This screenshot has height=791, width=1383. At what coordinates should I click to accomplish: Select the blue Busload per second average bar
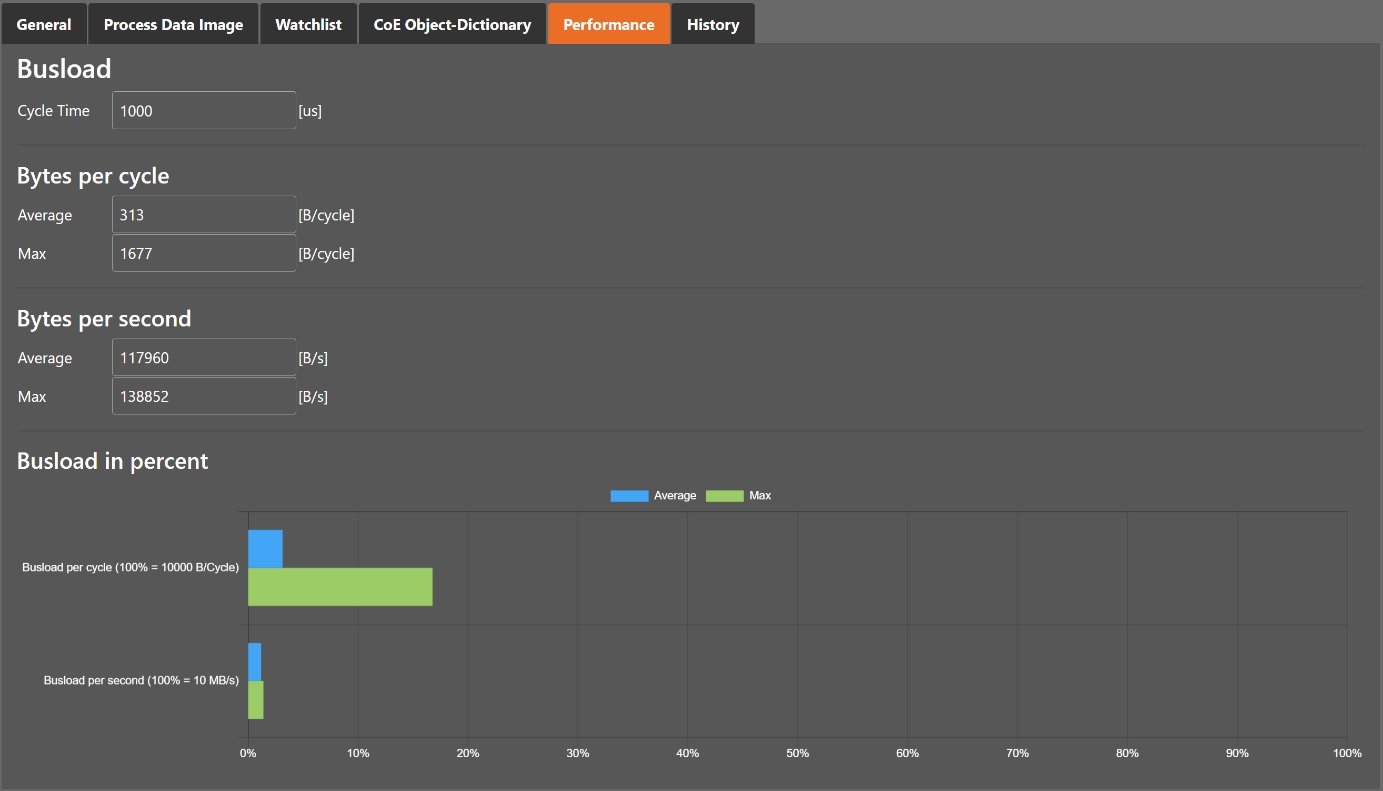click(254, 662)
